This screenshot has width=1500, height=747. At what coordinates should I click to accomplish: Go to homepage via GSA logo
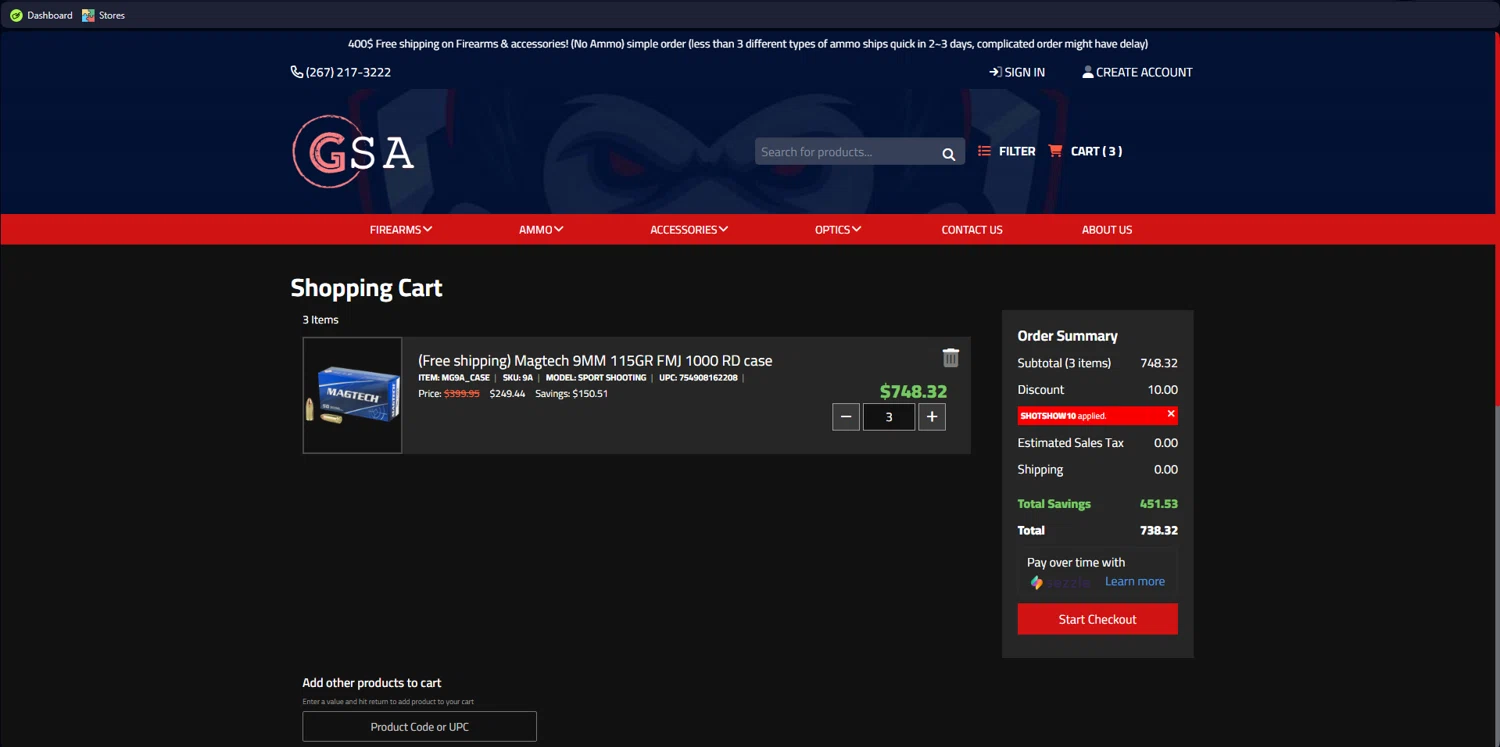tap(353, 152)
